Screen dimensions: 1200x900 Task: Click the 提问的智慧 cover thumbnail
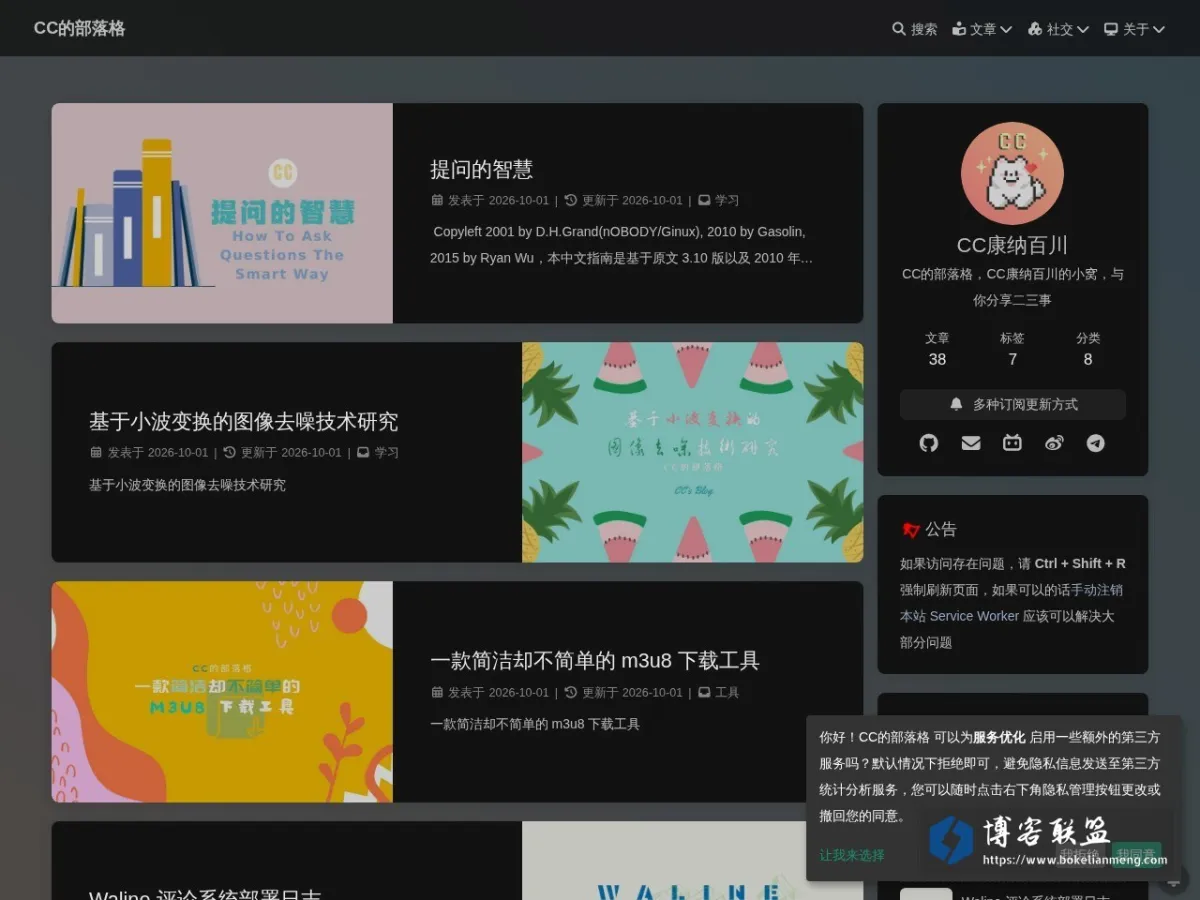coord(222,213)
